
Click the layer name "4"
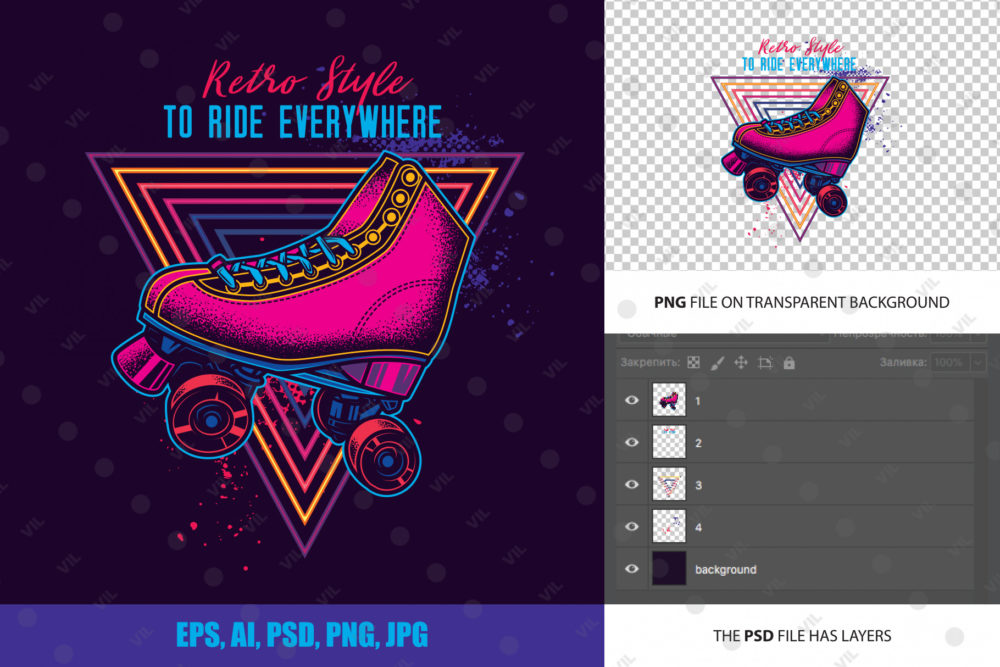tap(698, 527)
